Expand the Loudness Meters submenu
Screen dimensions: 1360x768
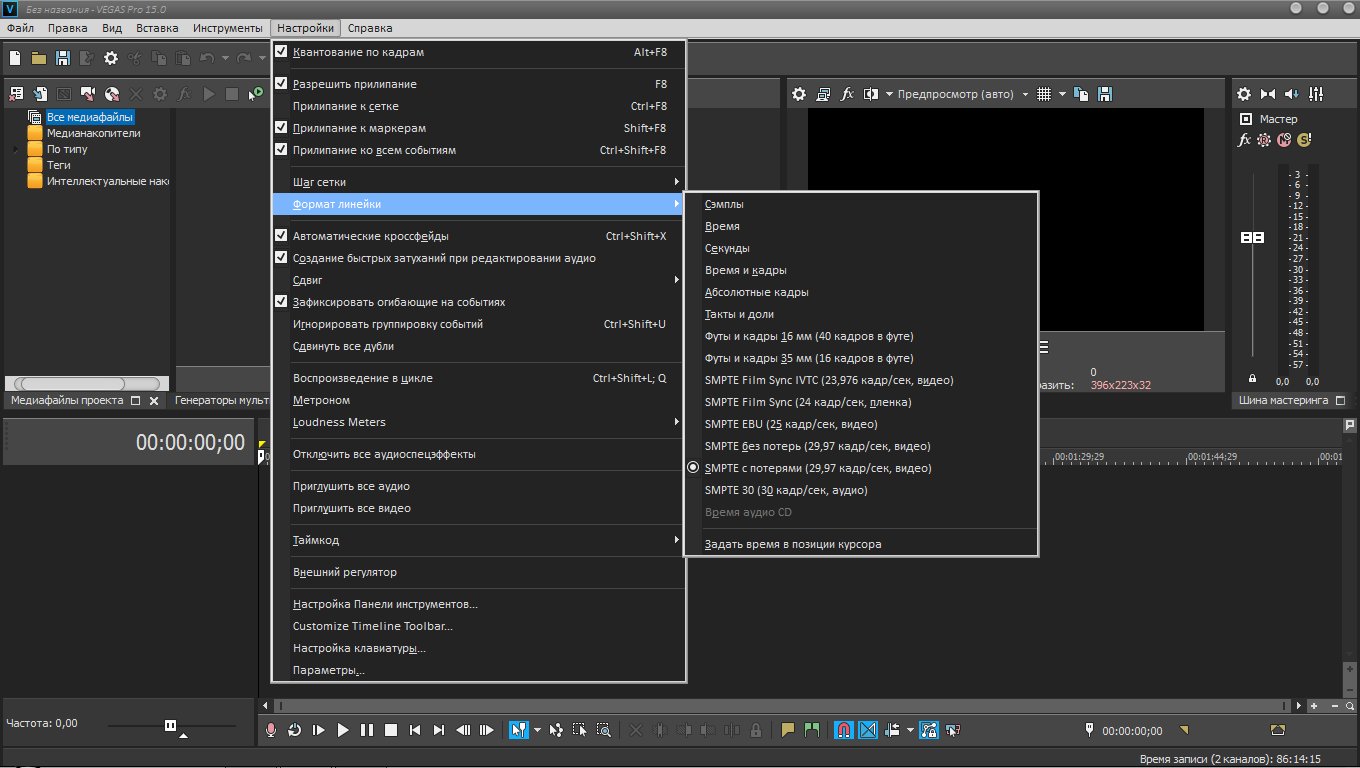[479, 422]
